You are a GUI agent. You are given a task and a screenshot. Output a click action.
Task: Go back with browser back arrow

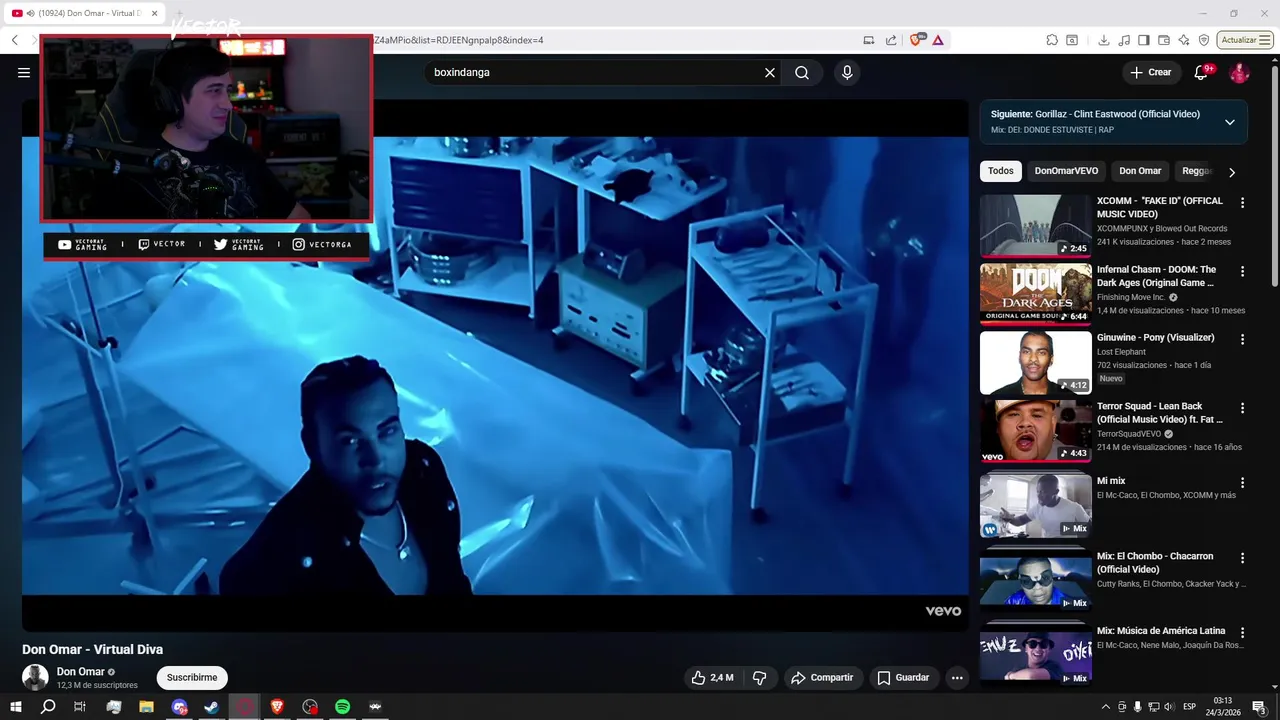click(15, 40)
